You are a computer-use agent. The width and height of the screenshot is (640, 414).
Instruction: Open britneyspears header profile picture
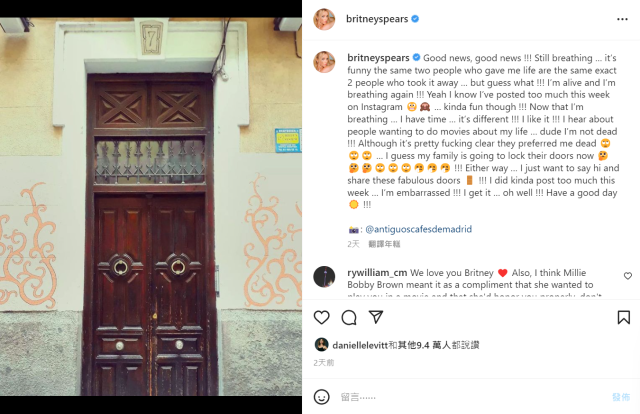324,19
